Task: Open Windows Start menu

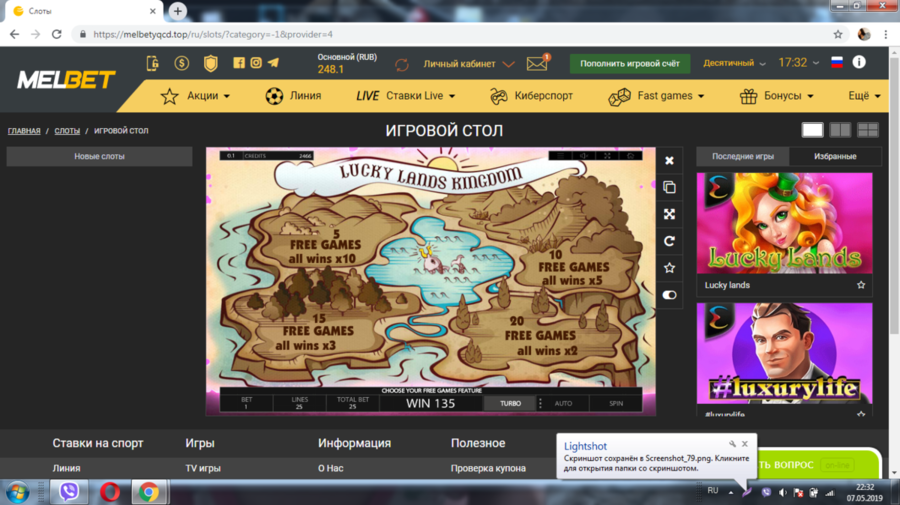Action: [18, 492]
